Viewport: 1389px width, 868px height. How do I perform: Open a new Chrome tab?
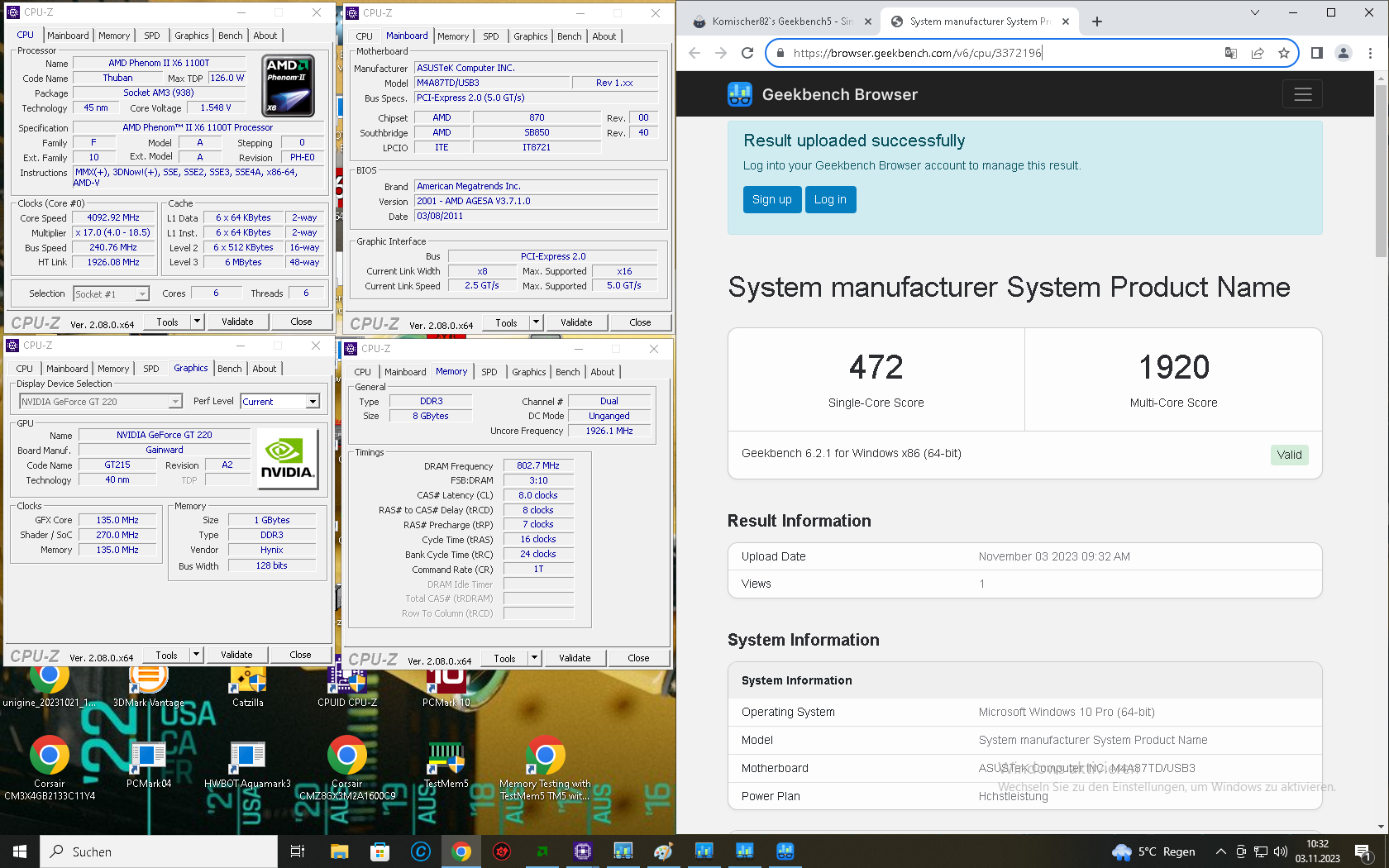click(x=1097, y=21)
